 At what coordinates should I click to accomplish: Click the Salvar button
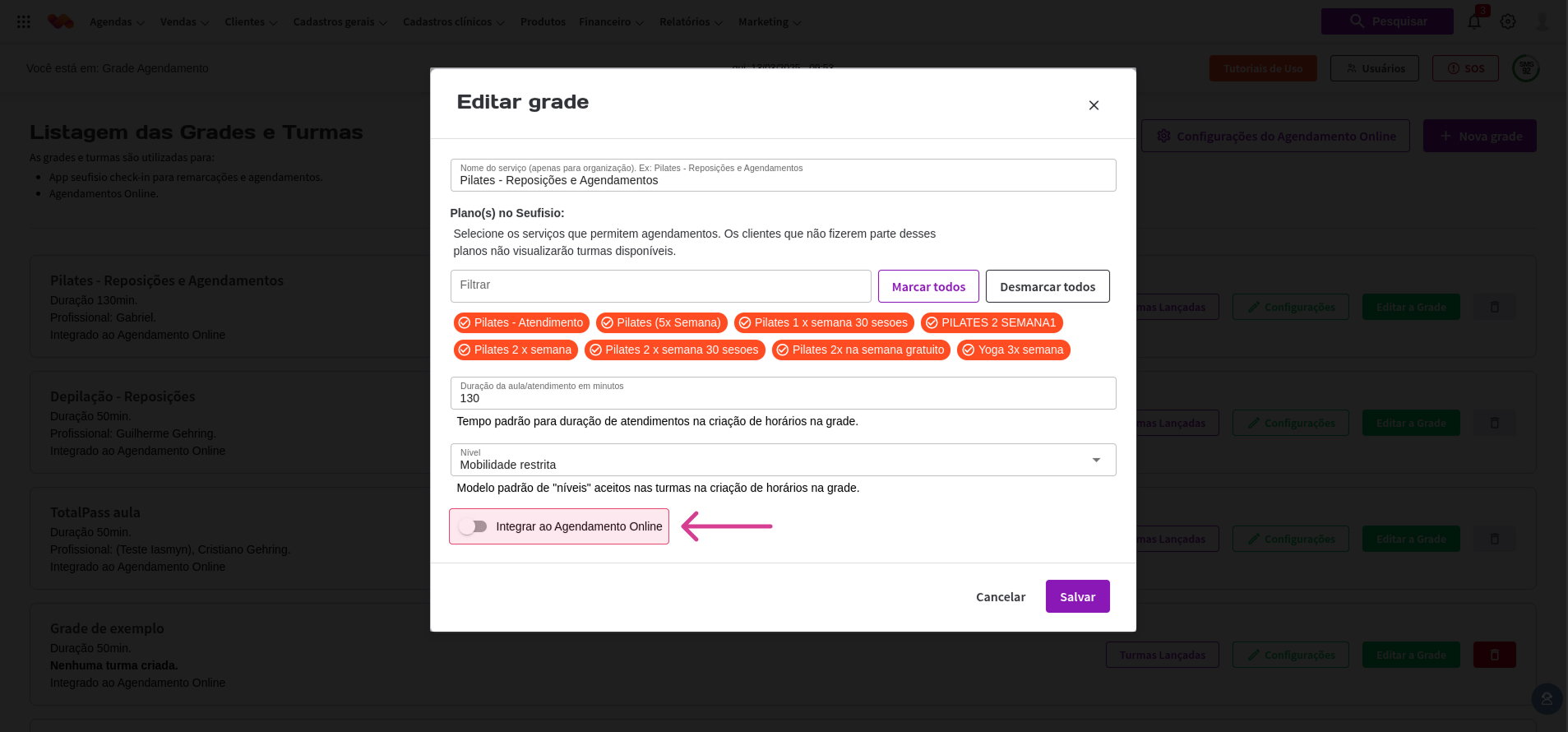[1077, 596]
